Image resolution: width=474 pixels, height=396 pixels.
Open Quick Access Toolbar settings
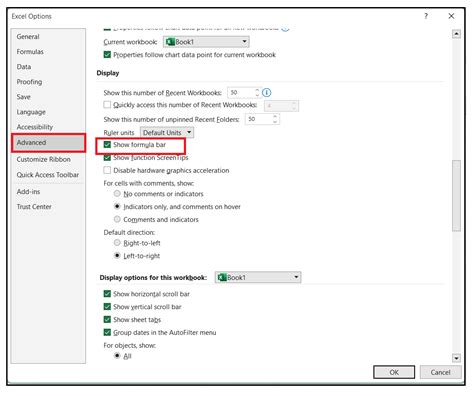pos(48,175)
